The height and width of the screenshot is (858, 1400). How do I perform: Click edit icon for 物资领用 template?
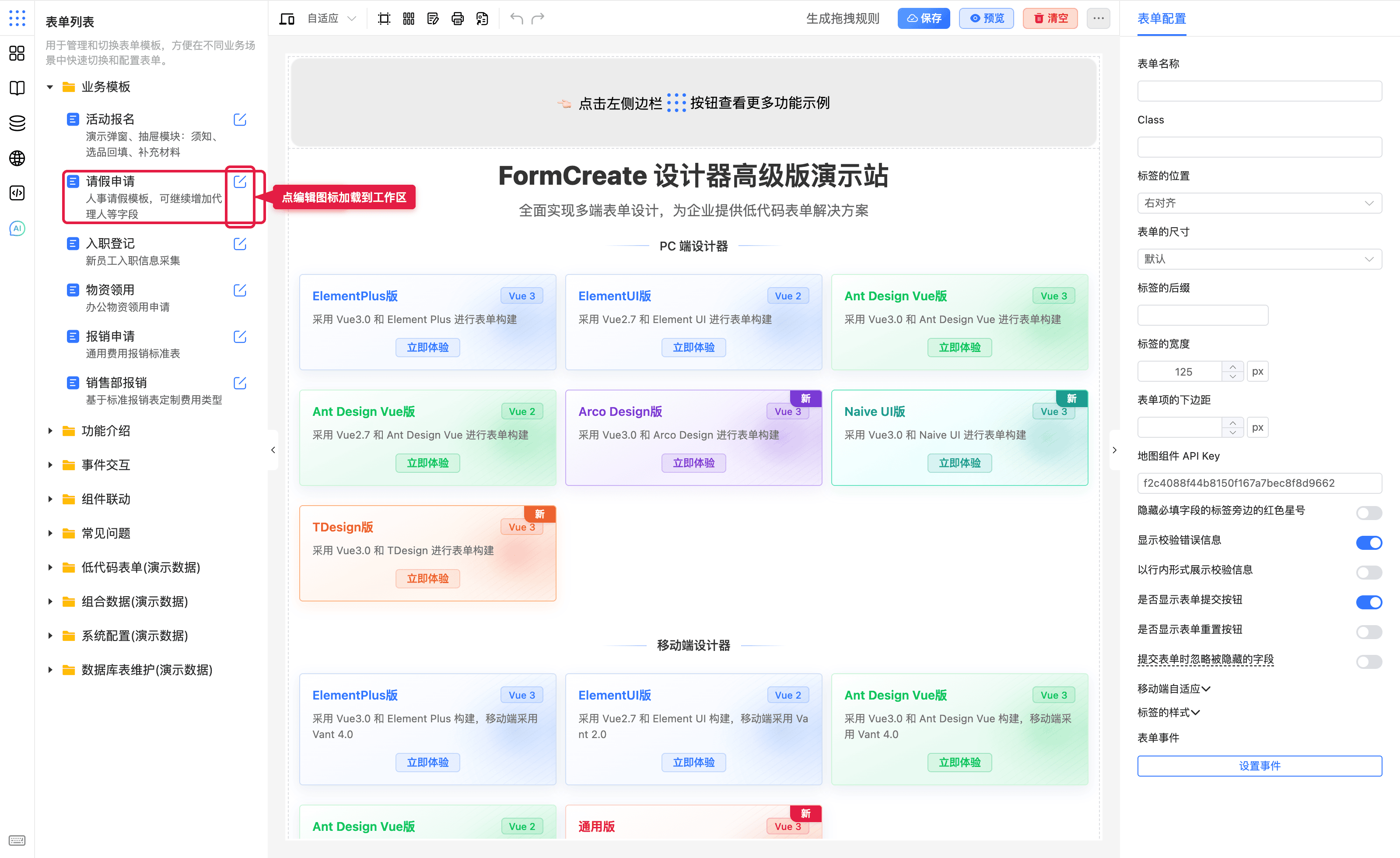(x=240, y=291)
